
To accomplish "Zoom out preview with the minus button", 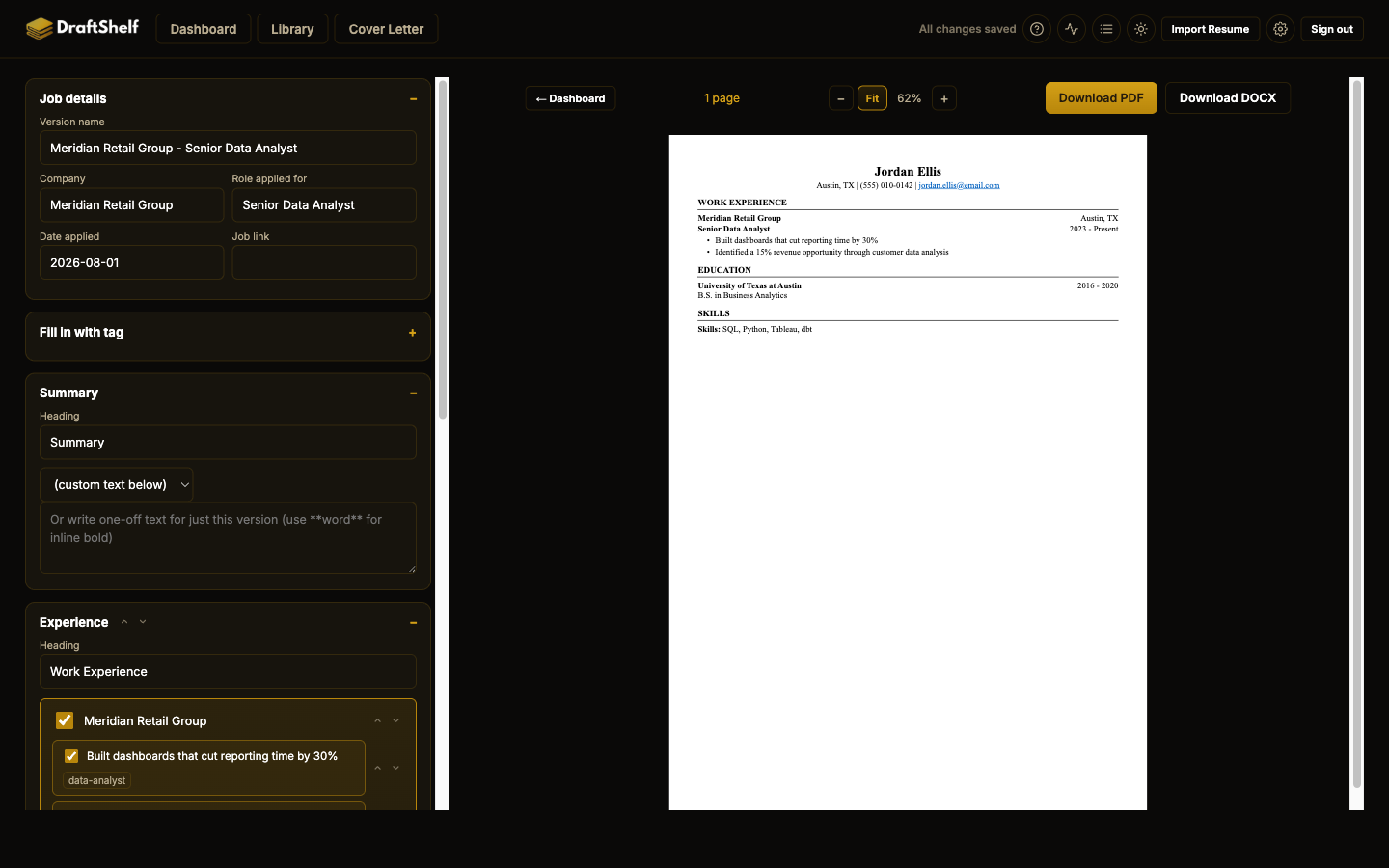I will coord(841,98).
